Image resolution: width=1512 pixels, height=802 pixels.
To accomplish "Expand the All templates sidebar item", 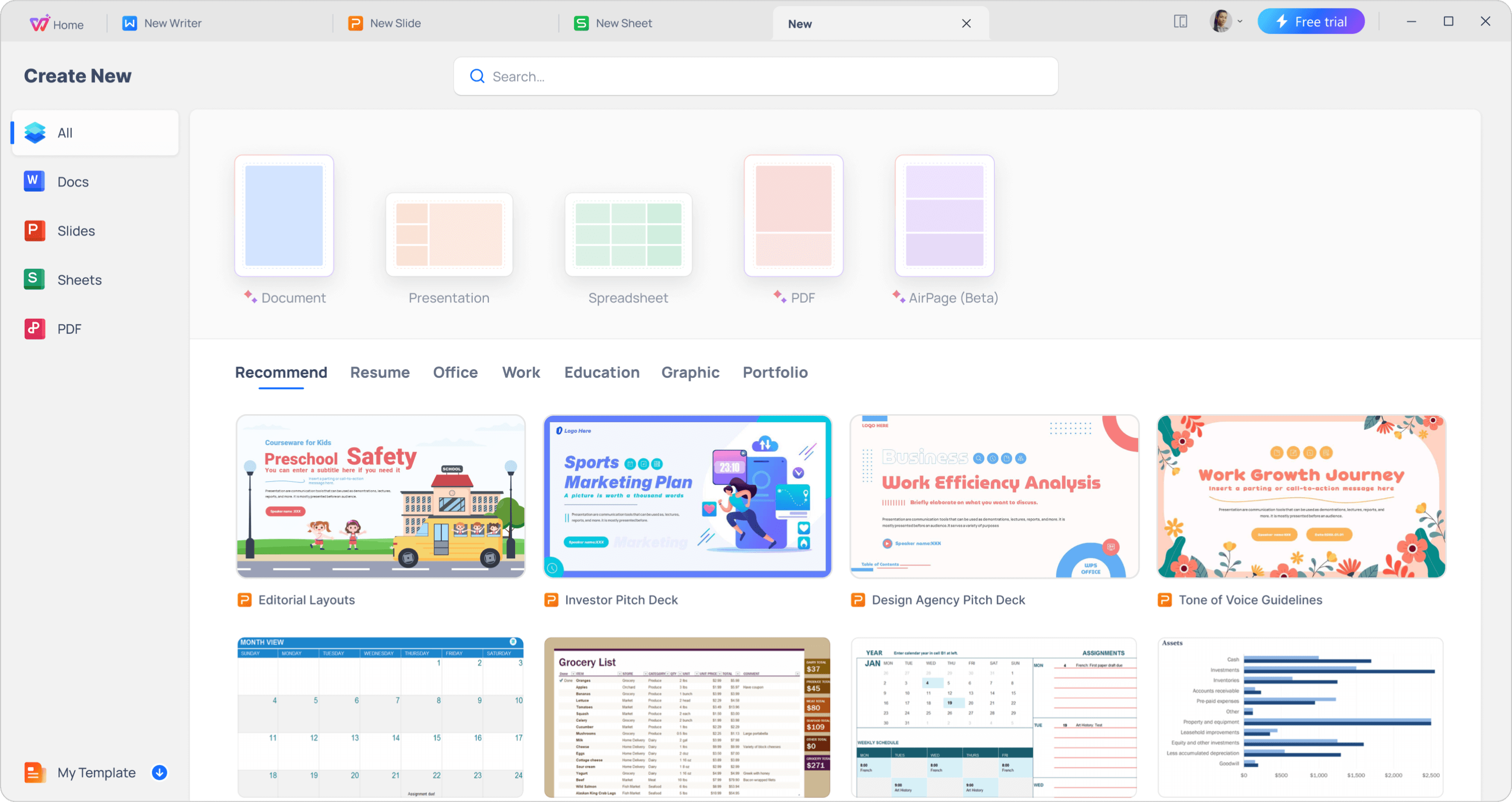I will click(x=94, y=133).
